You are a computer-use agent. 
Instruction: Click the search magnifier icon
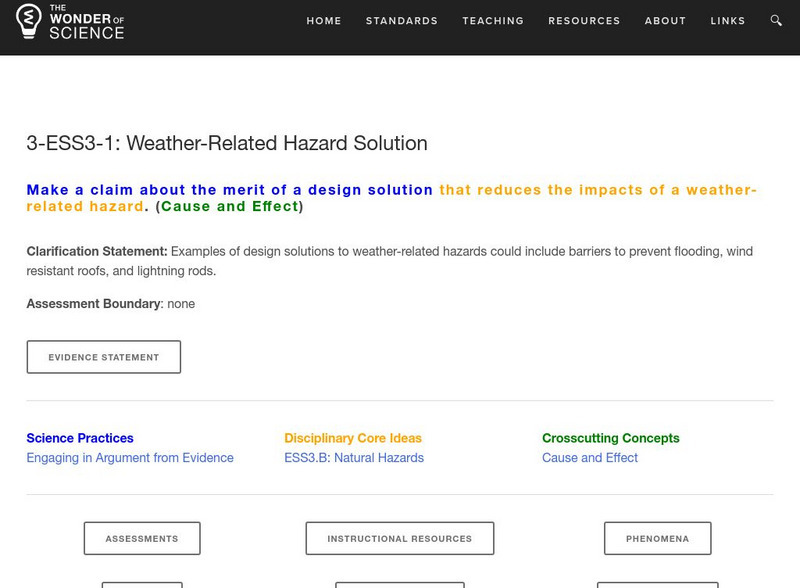[x=774, y=20]
